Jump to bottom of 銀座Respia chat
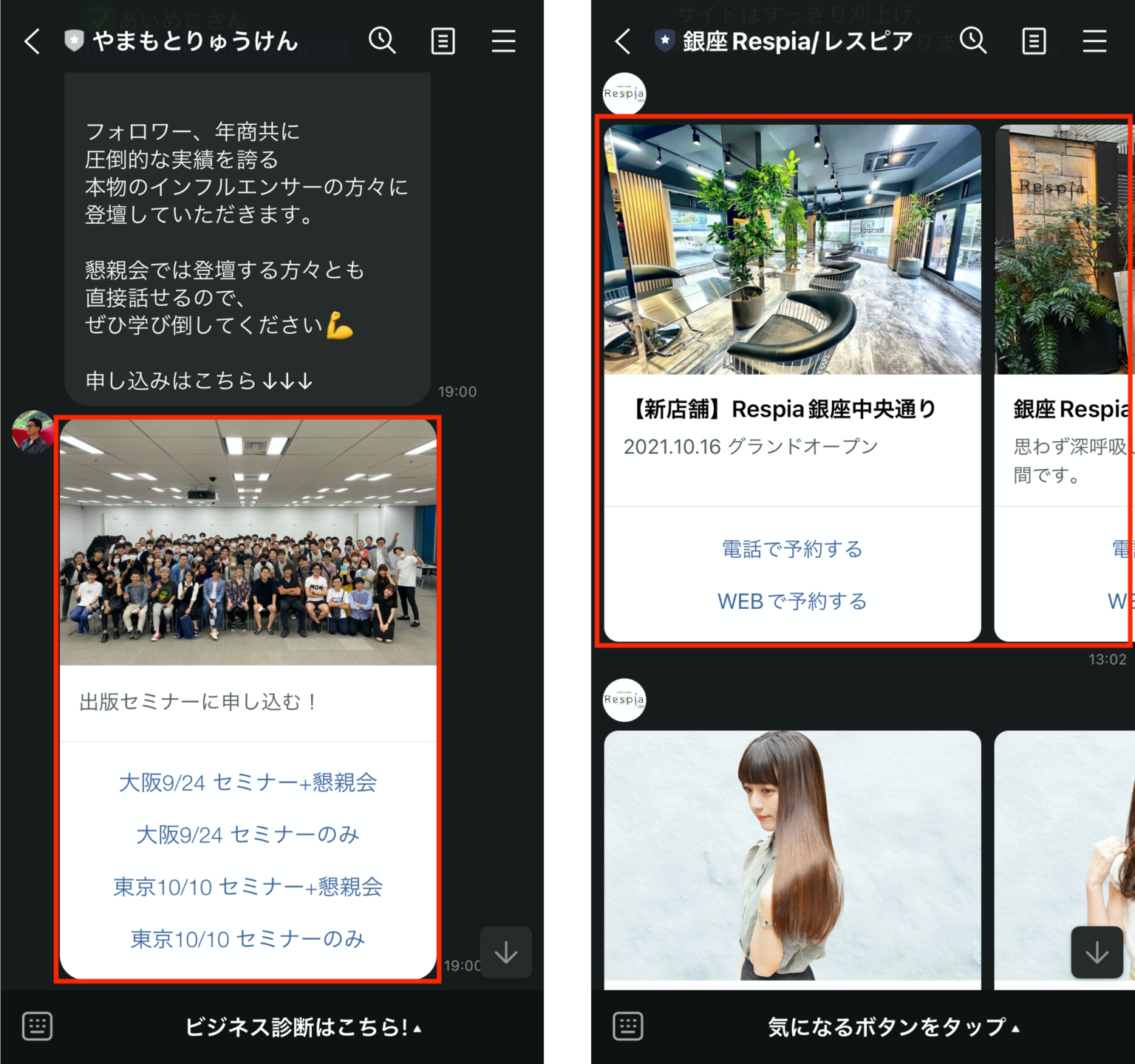This screenshot has height=1064, width=1135. (1097, 952)
